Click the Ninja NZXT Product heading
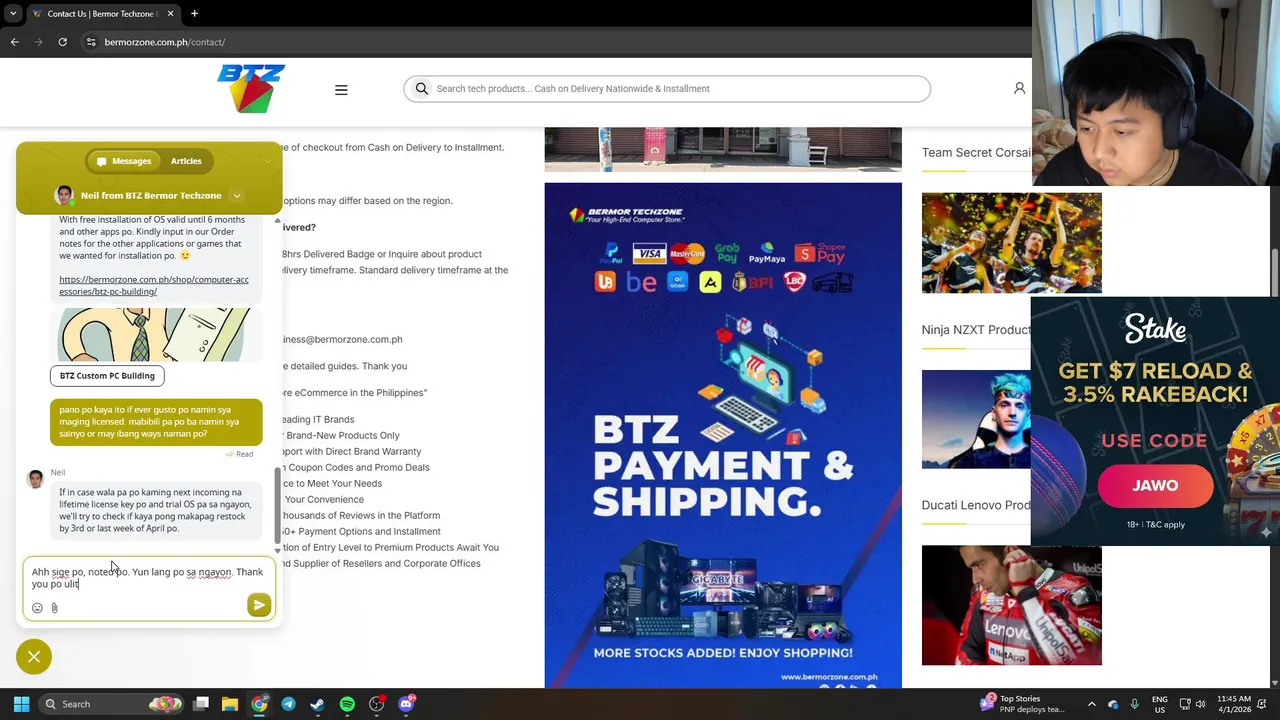Viewport: 1280px width, 720px height. pyautogui.click(x=976, y=330)
